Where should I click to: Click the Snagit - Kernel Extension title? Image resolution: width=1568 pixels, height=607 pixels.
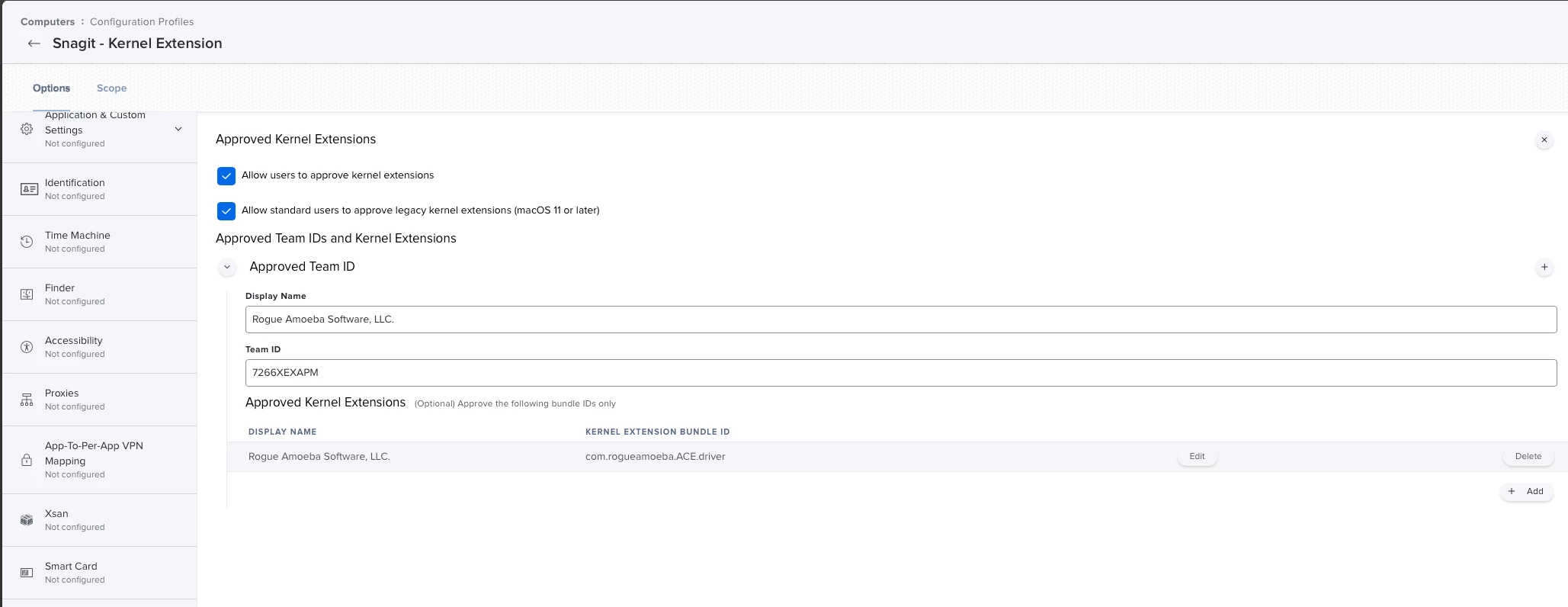coord(137,43)
